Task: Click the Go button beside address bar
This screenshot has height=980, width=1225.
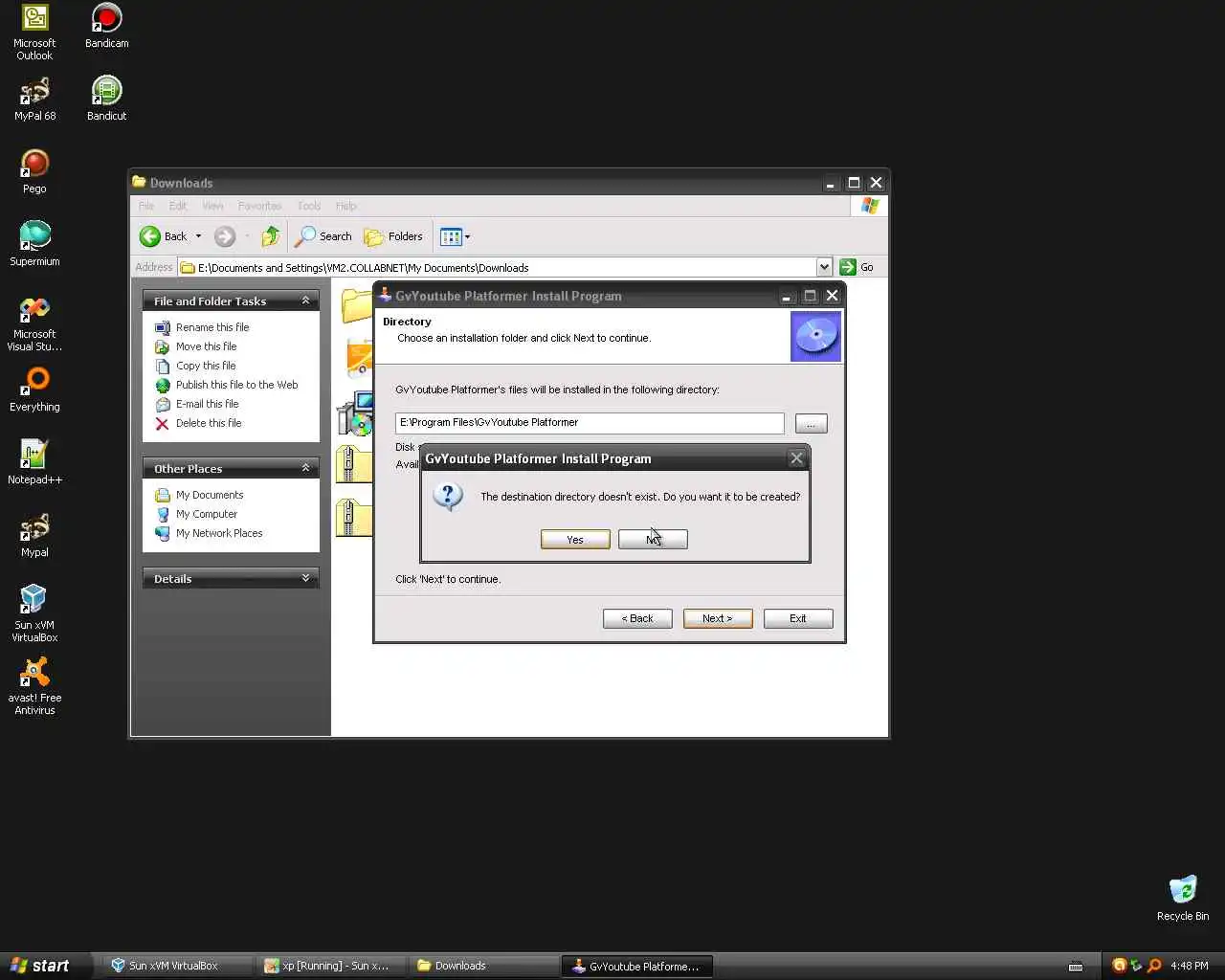Action: [857, 267]
